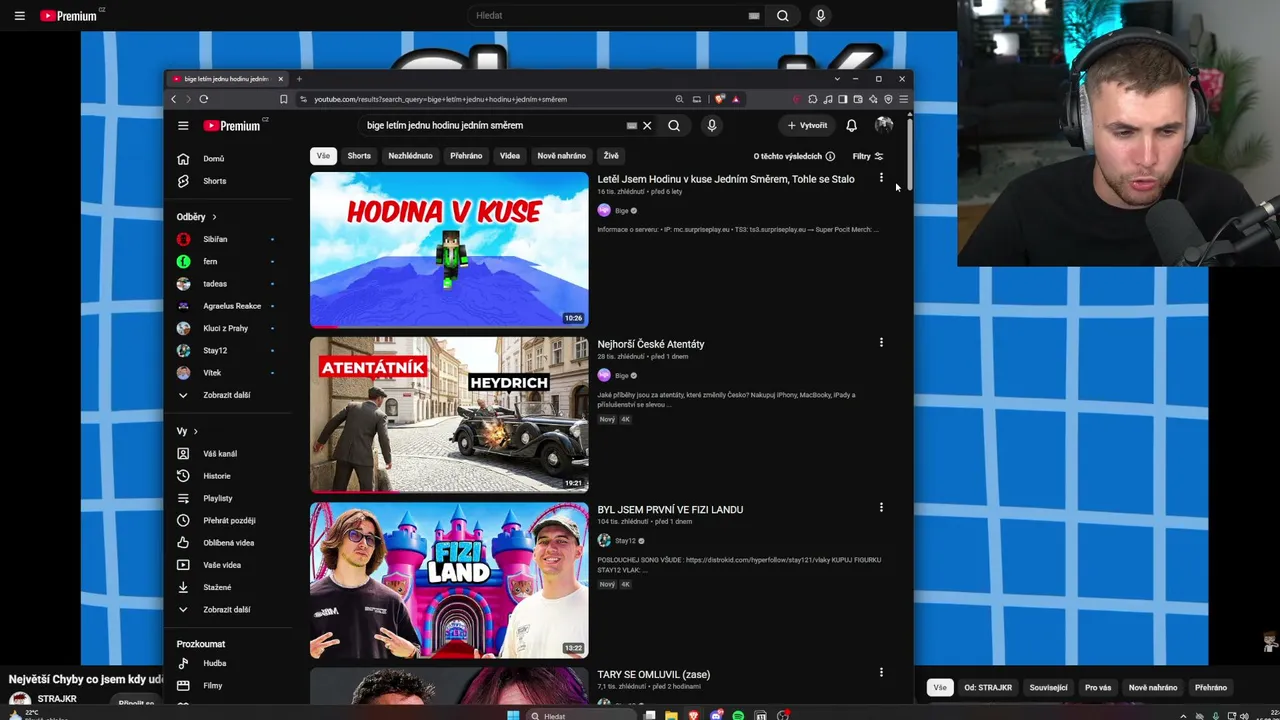Click the YouTube Premium logo in browser window
The image size is (1280, 720).
point(232,126)
